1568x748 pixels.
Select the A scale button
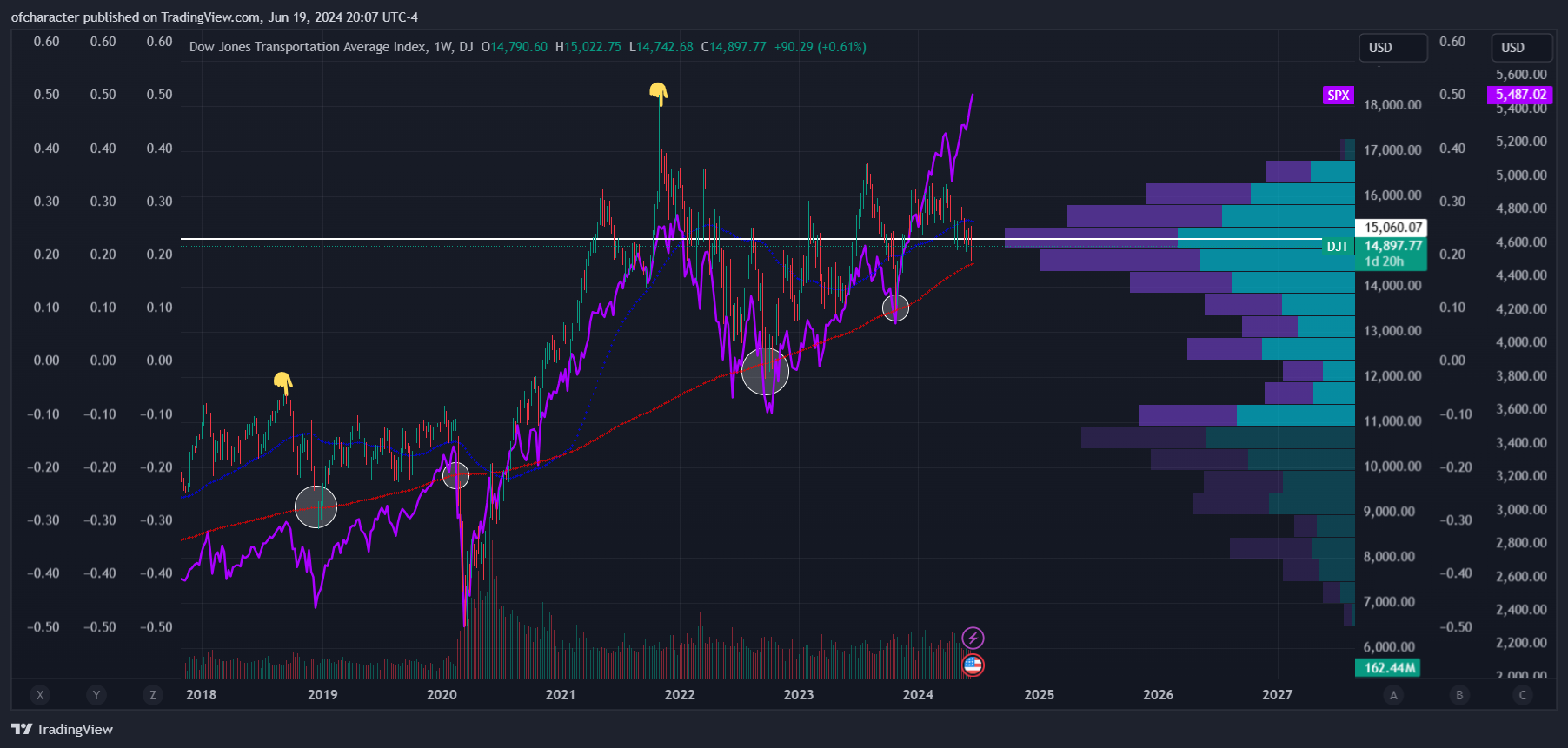pyautogui.click(x=1393, y=695)
